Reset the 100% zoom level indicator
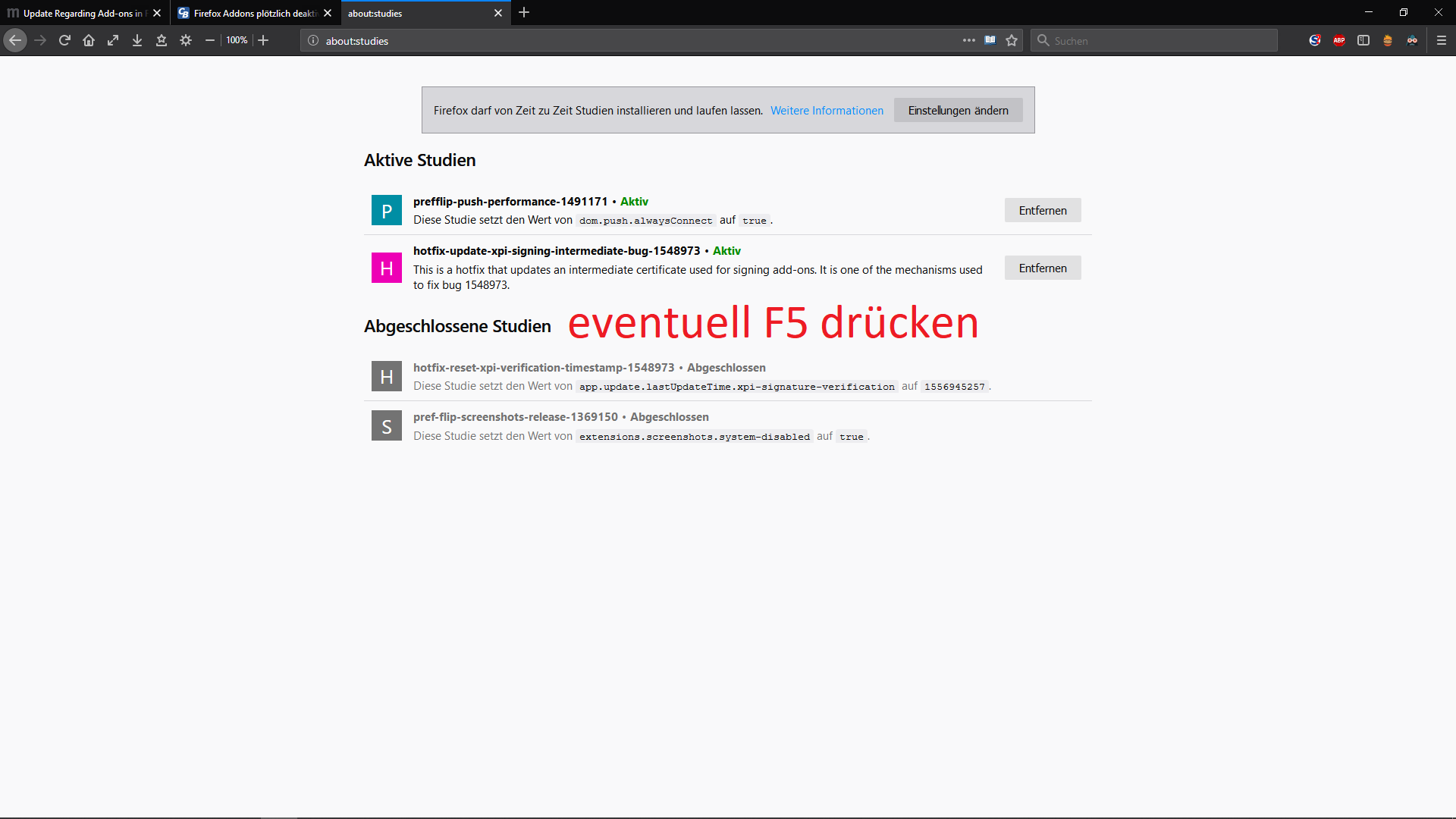The image size is (1456, 819). 237,40
